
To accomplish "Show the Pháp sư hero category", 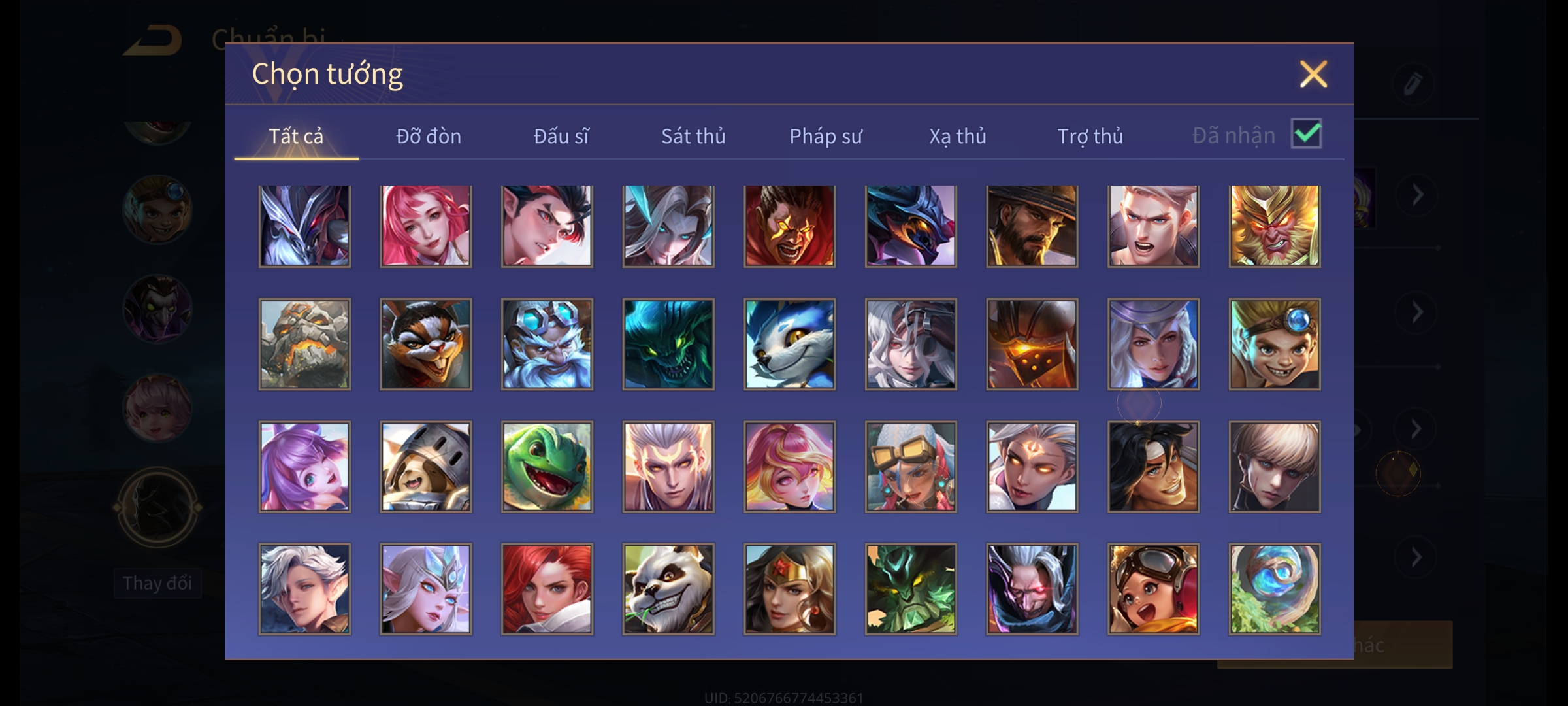I will pos(826,136).
